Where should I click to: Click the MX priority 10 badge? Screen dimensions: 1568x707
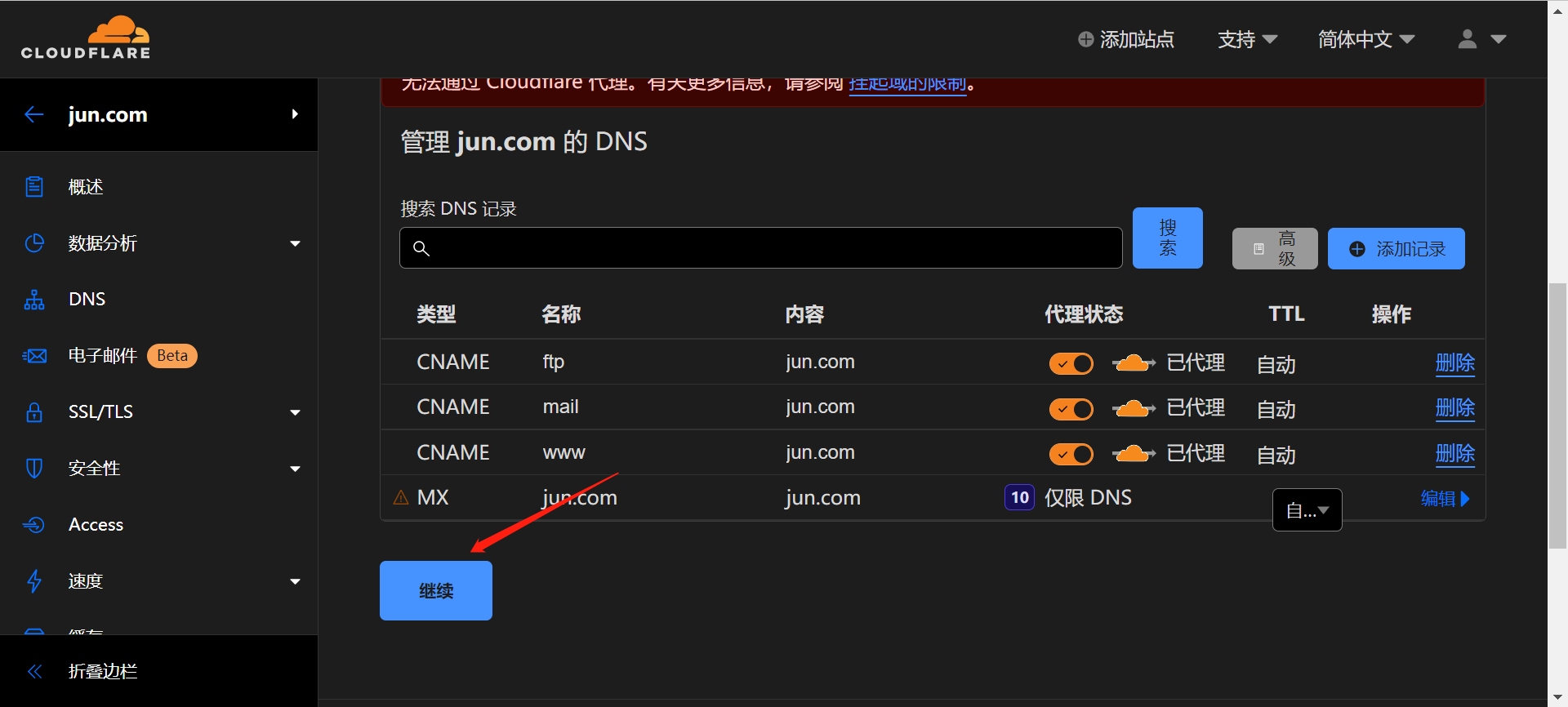click(1020, 497)
